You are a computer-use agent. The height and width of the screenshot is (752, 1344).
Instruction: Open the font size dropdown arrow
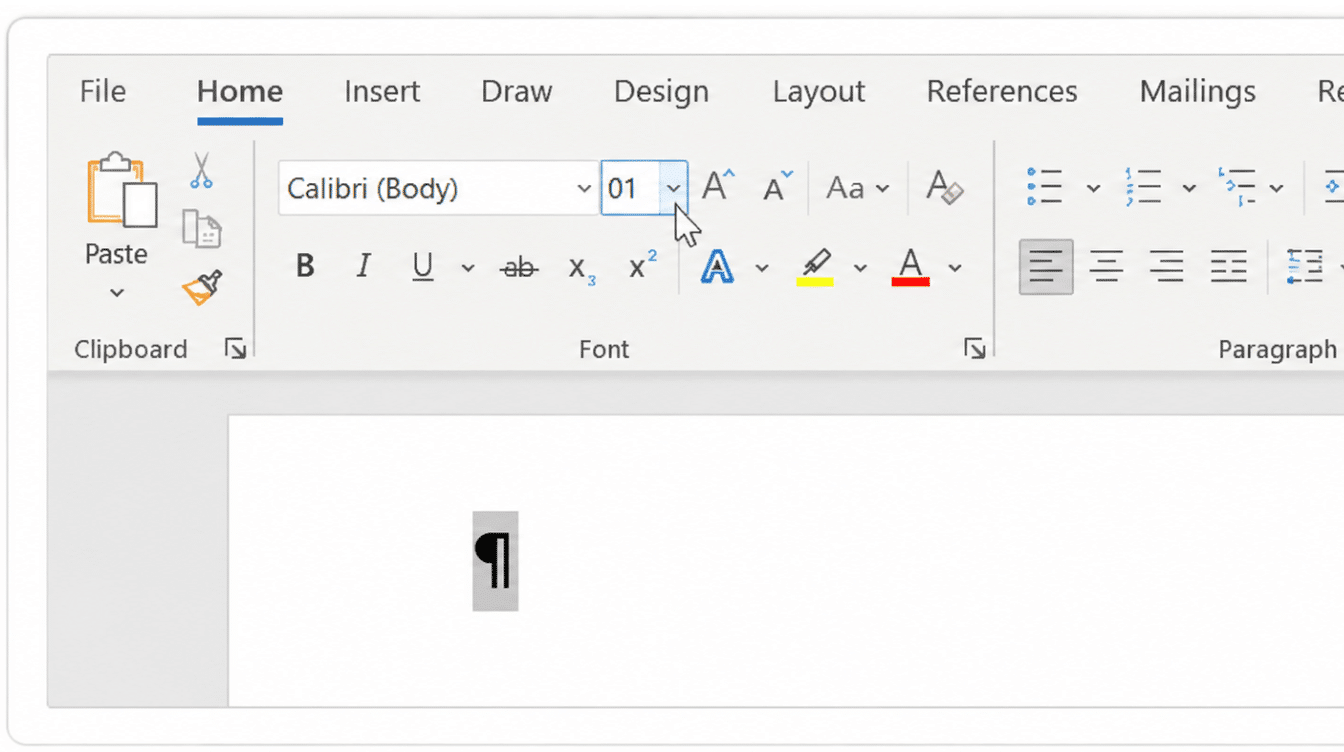point(674,188)
